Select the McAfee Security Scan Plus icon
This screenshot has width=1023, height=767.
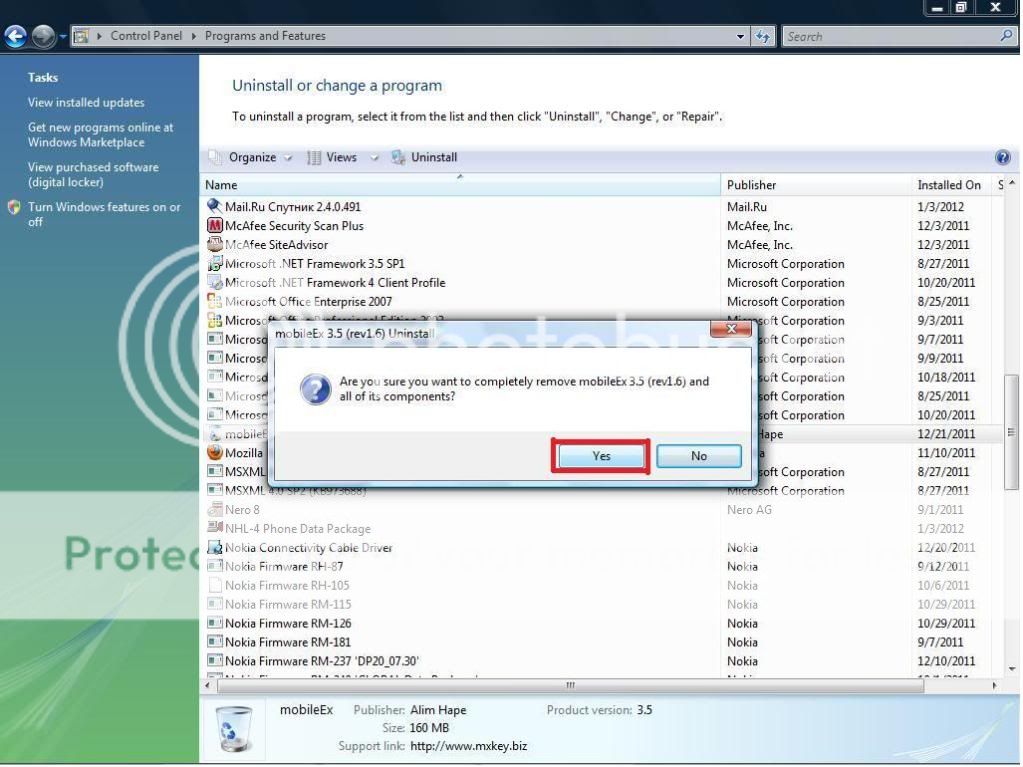[214, 226]
